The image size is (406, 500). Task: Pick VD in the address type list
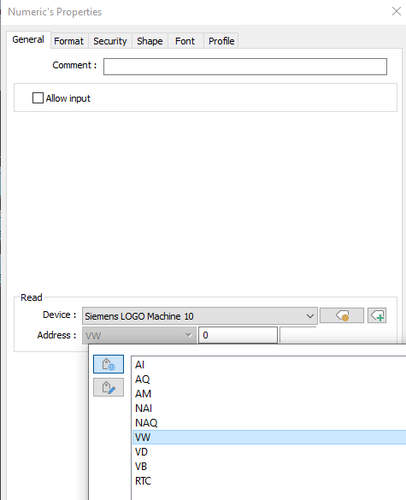tap(269, 452)
